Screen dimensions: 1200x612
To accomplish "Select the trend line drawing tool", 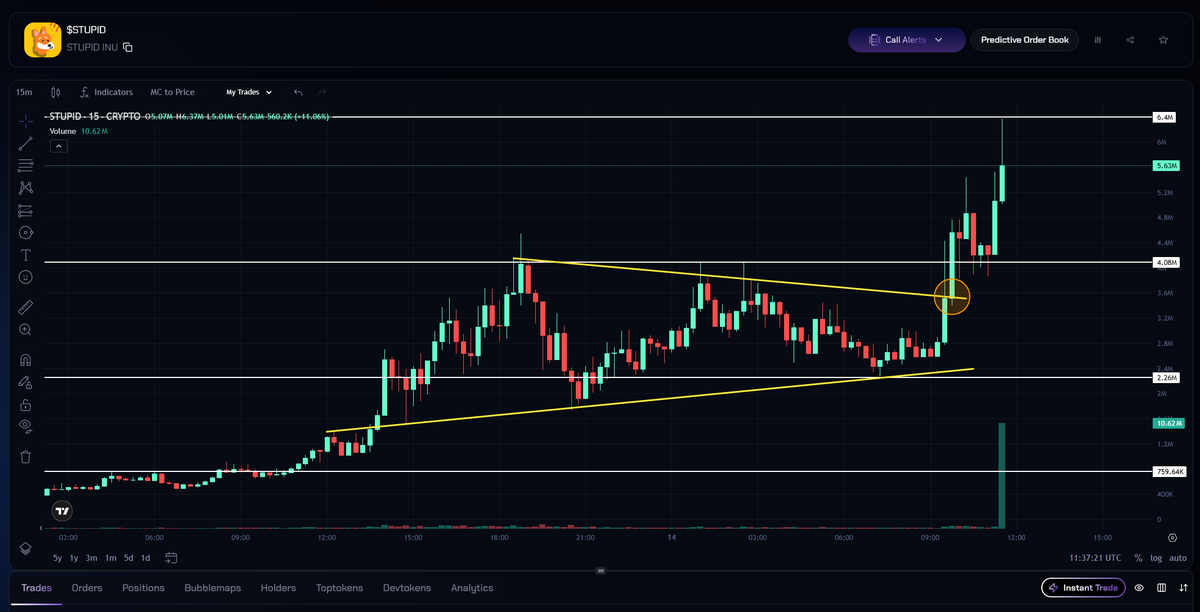I will (x=26, y=143).
